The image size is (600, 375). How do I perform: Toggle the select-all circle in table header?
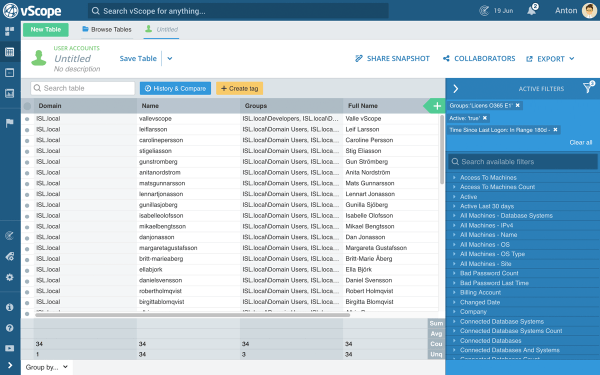(27, 106)
